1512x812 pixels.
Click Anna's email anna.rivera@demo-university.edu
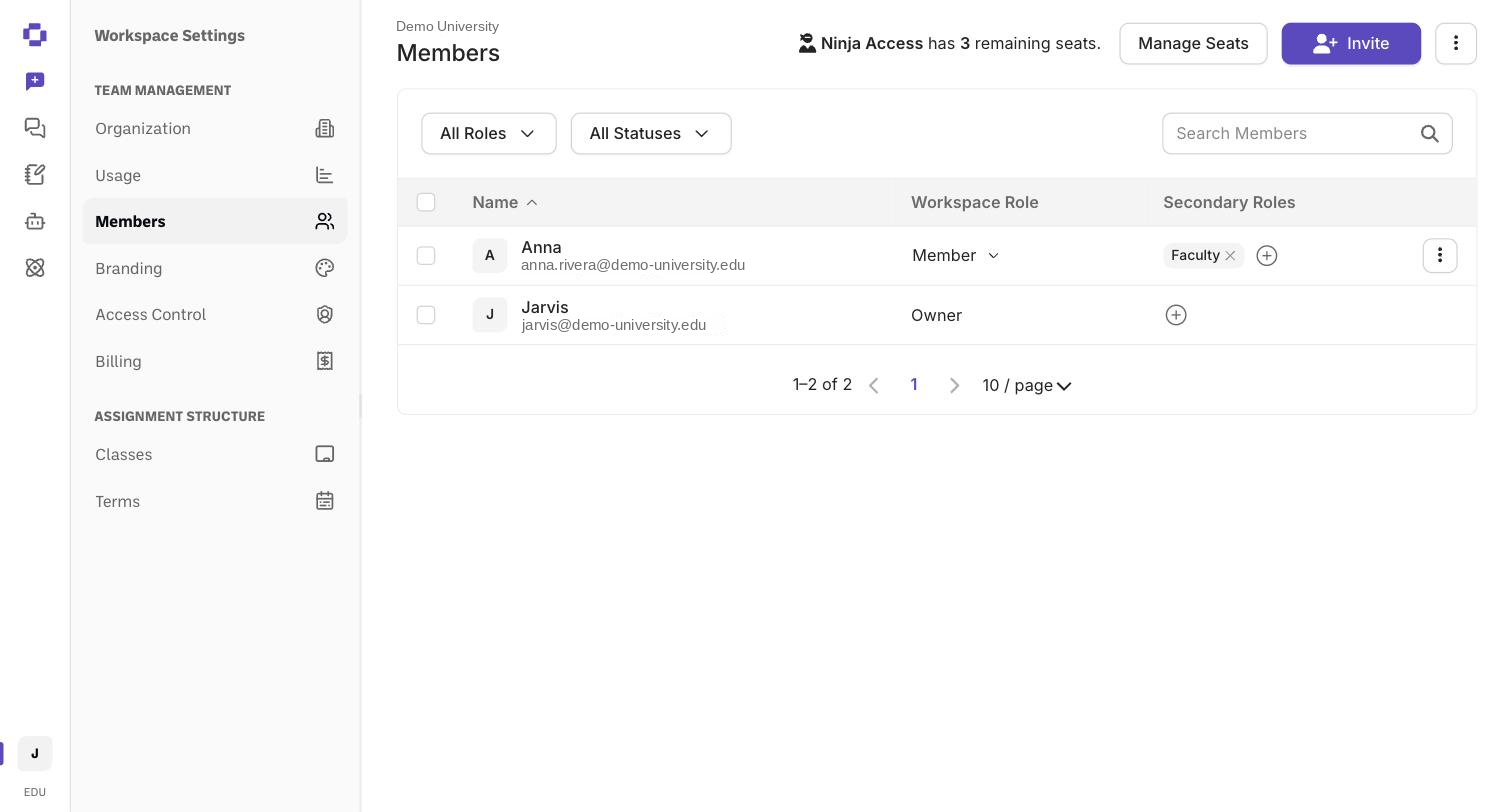click(x=633, y=265)
